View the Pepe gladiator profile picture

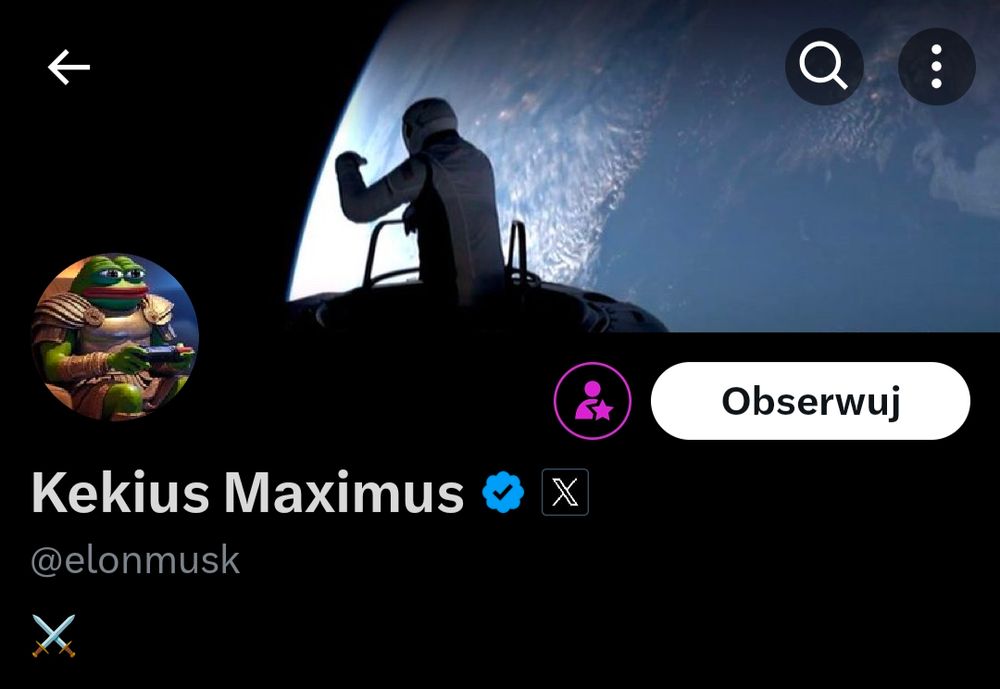pyautogui.click(x=115, y=337)
